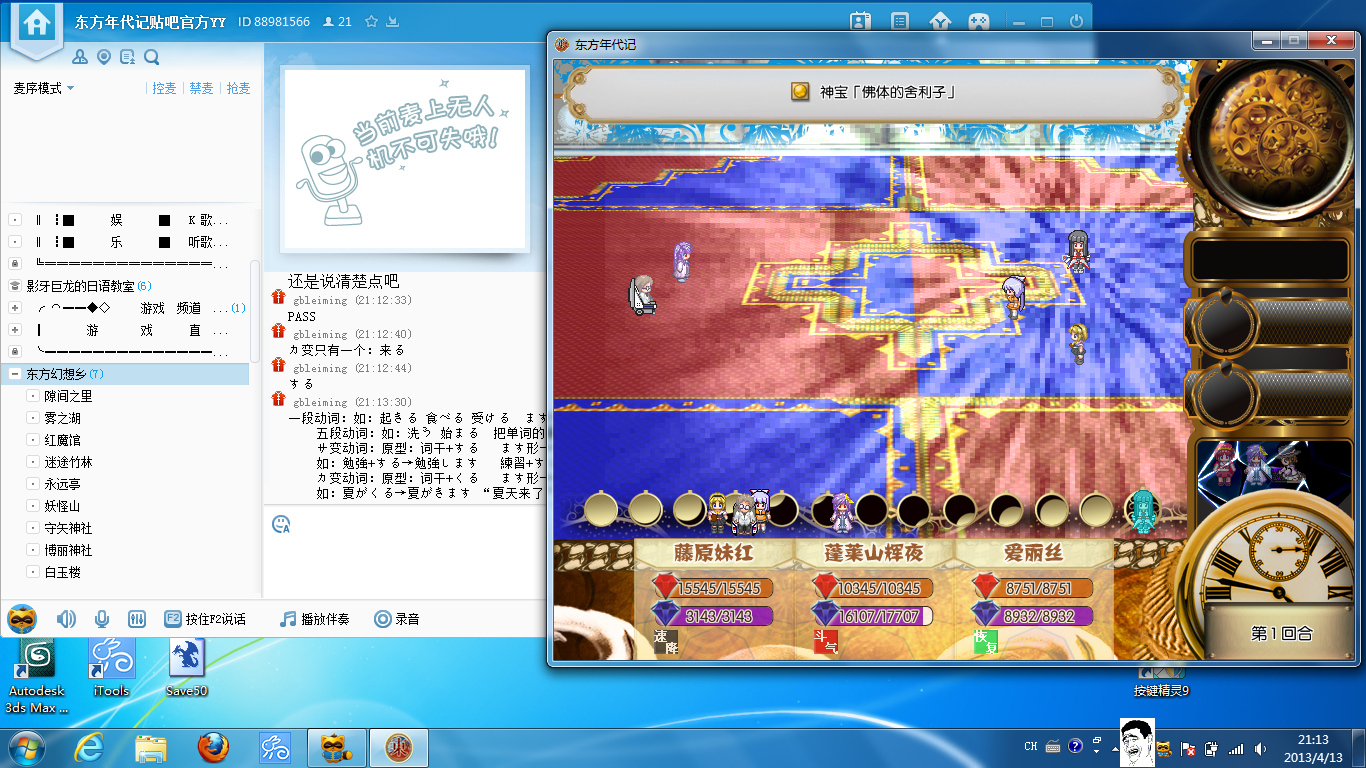Click 蓬莱山辉夜's purple MP bar 16107/17707

872,616
